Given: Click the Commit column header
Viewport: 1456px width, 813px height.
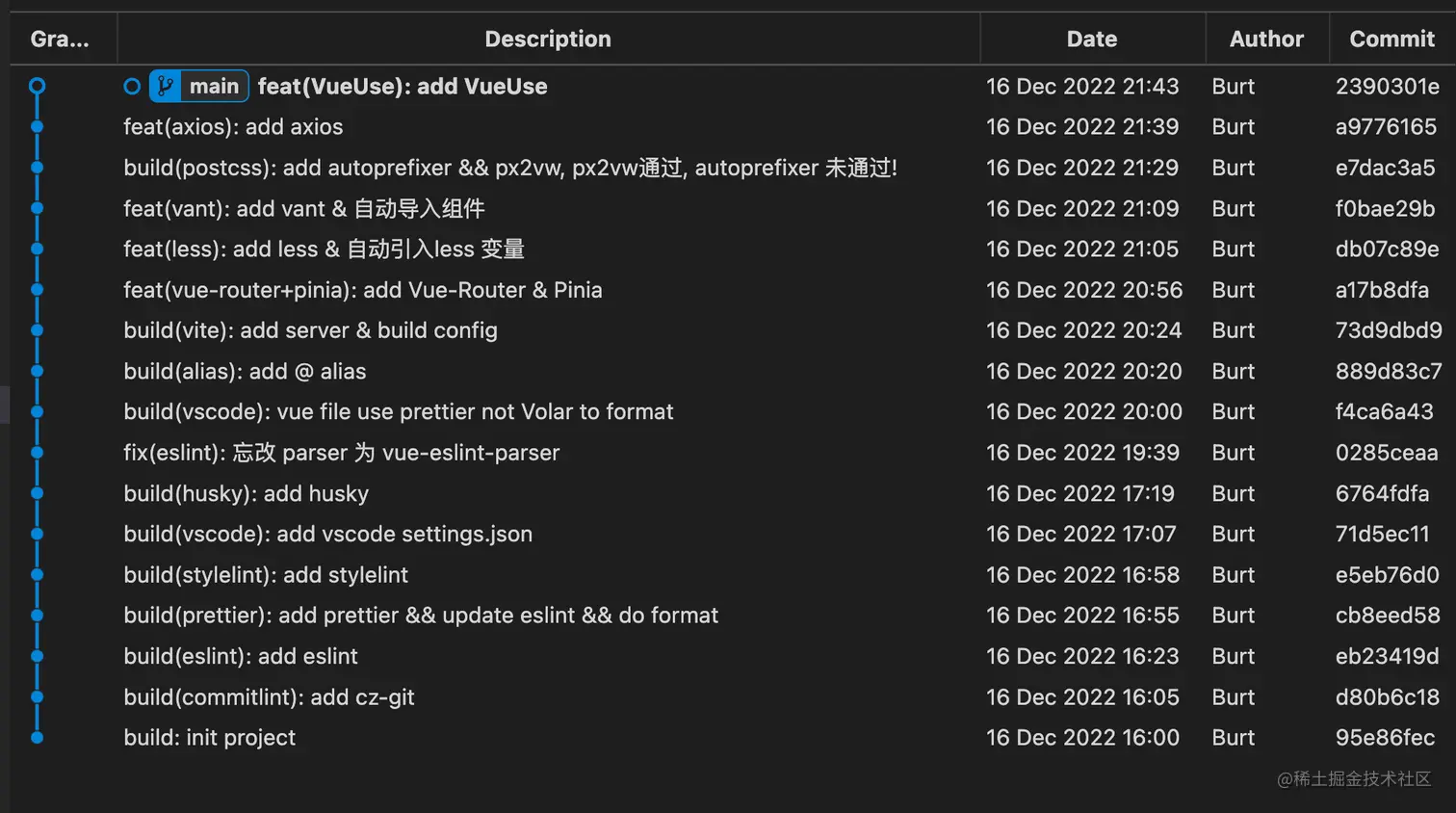Looking at the screenshot, I should [x=1392, y=39].
